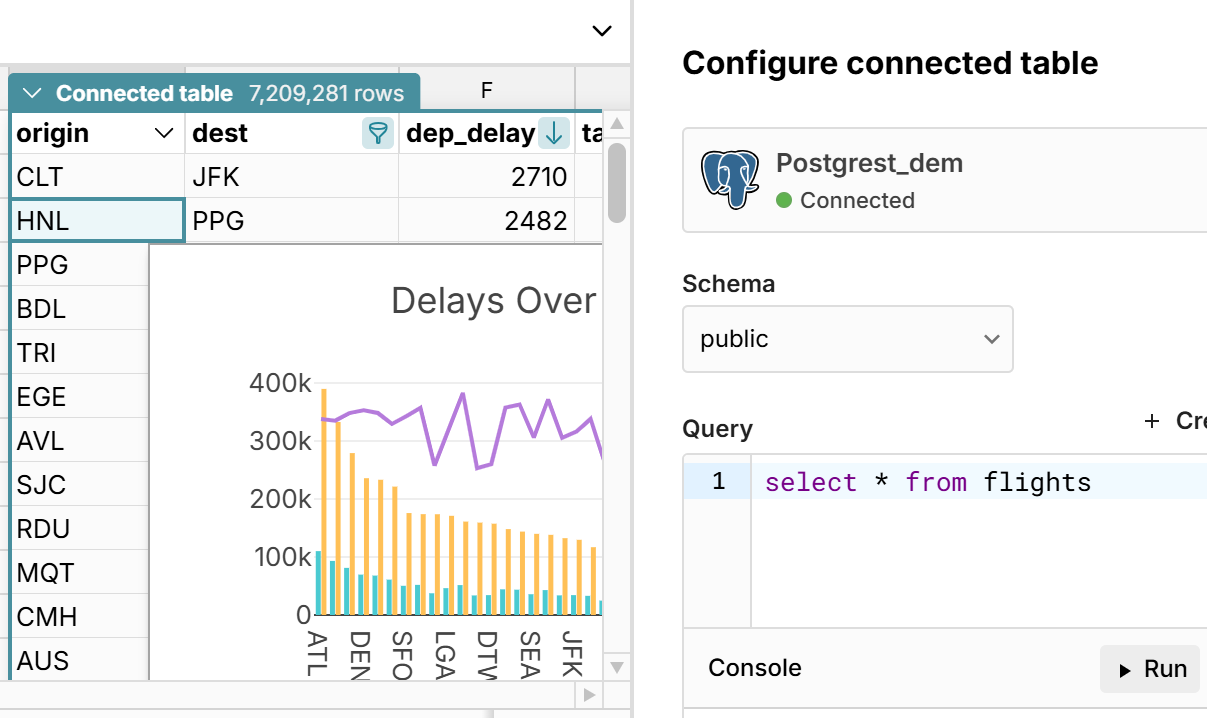Click the scroll down arrow in table
Screen dimensions: 1207x718
click(x=617, y=667)
